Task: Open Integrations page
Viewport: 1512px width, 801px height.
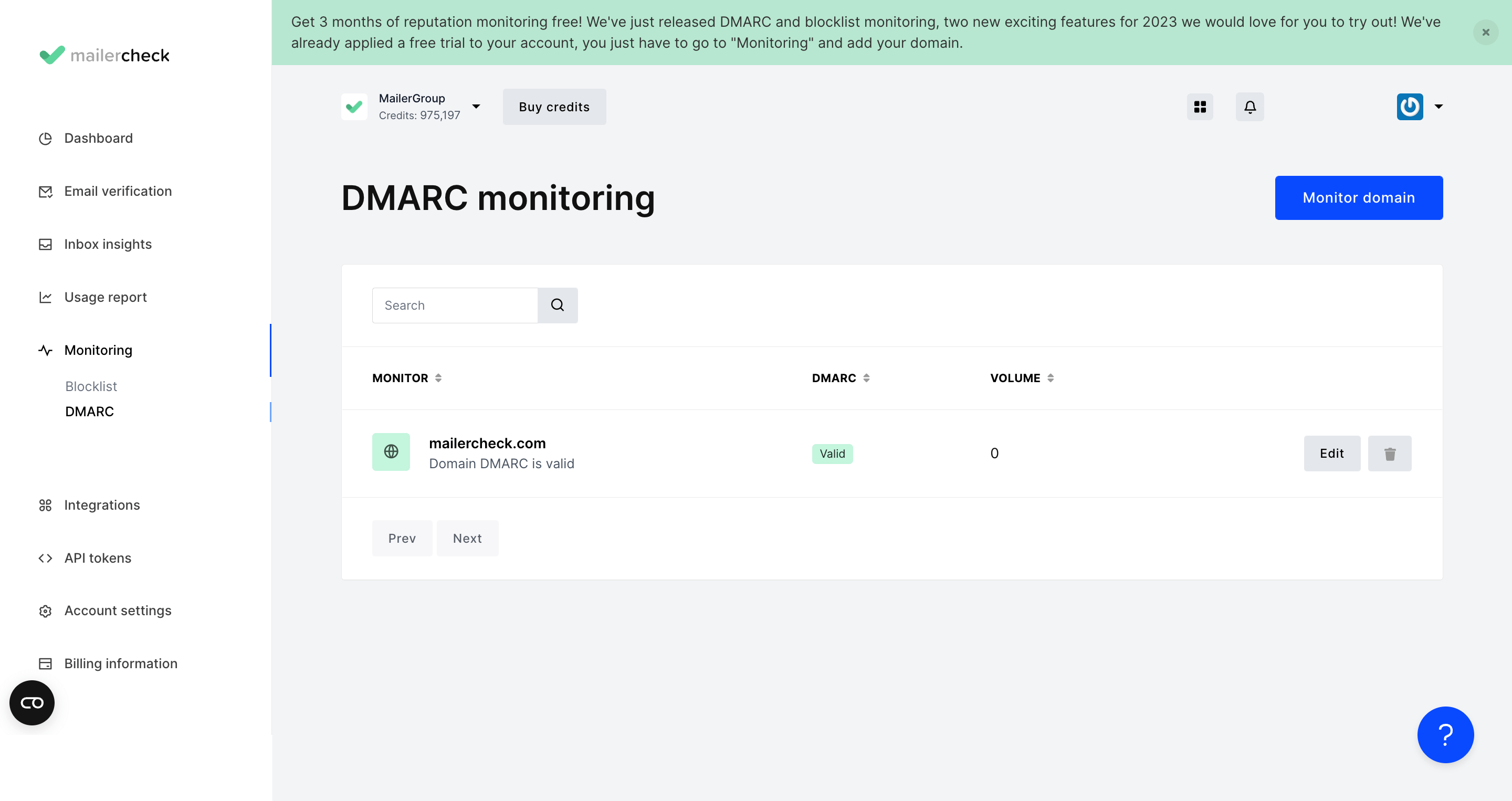Action: 102,505
